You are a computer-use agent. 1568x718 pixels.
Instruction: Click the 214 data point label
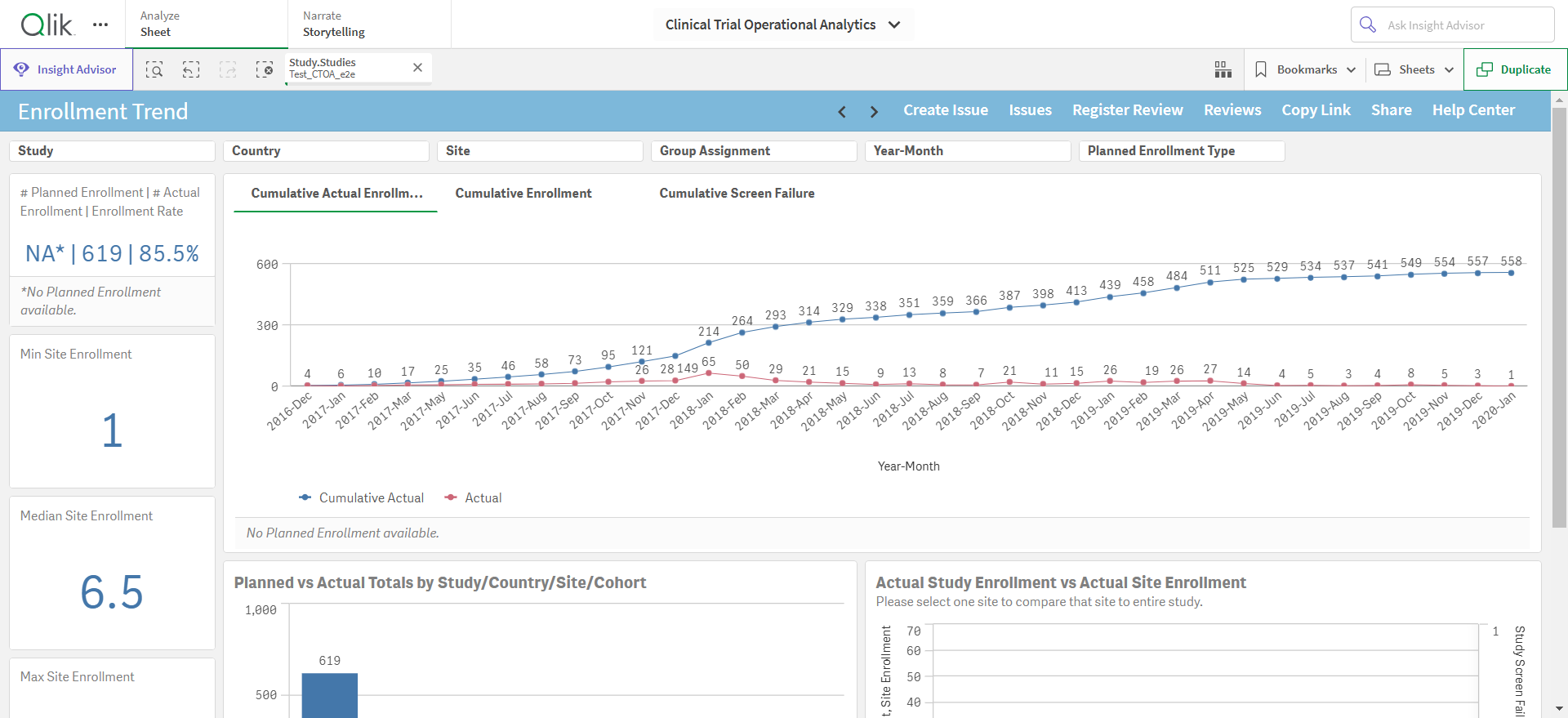708,332
